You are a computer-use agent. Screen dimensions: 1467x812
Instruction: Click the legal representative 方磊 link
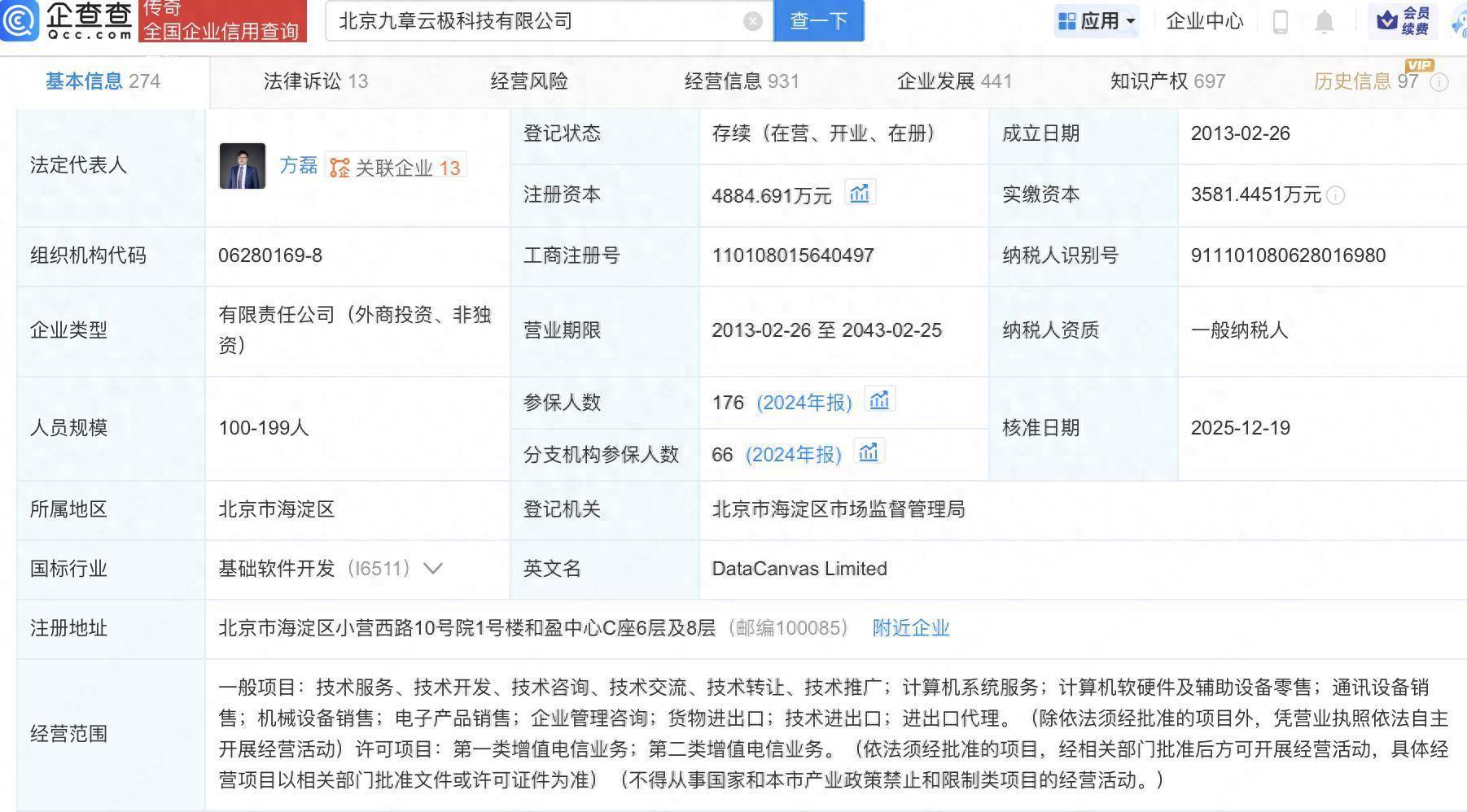tap(298, 166)
